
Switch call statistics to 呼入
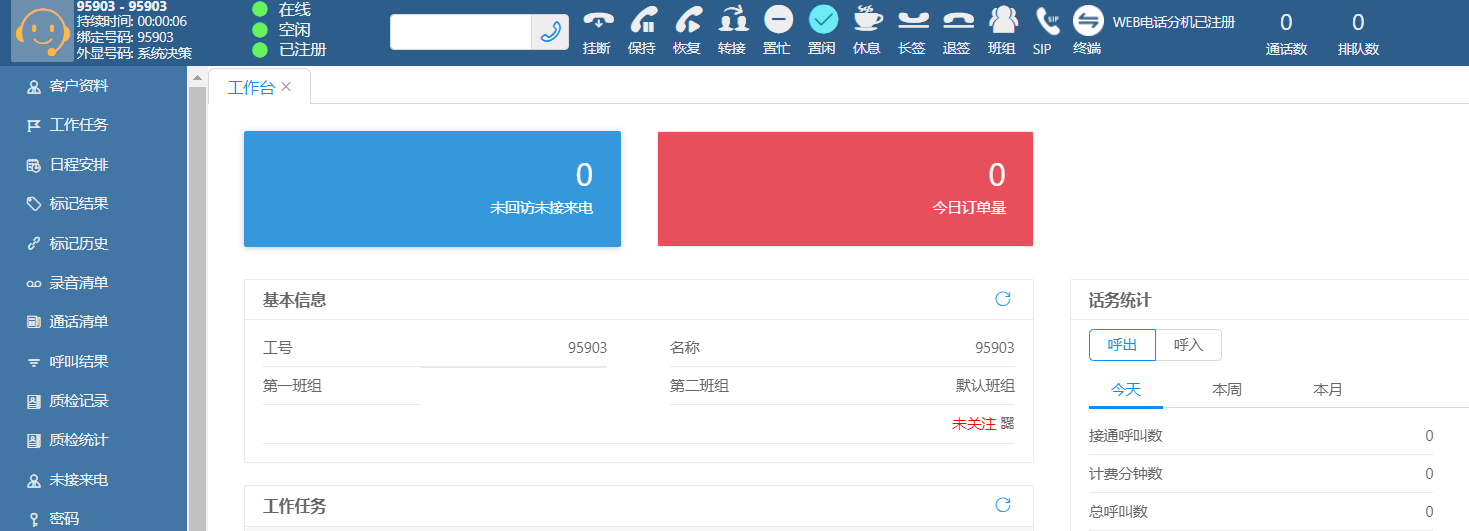[1188, 345]
